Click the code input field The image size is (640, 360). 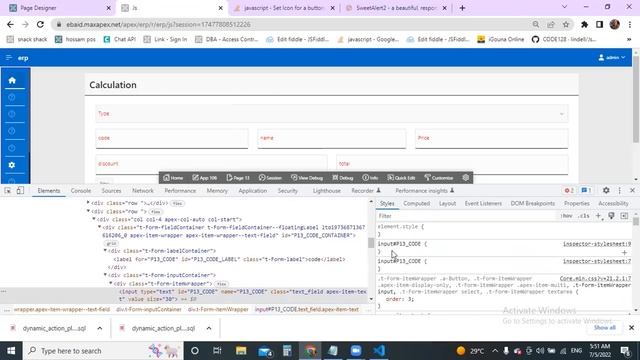172,138
